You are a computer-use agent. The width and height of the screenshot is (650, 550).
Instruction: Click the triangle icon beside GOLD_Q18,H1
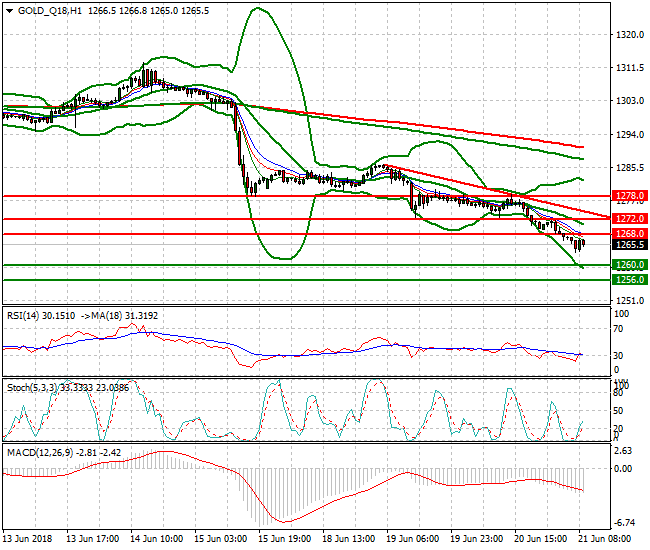point(9,10)
